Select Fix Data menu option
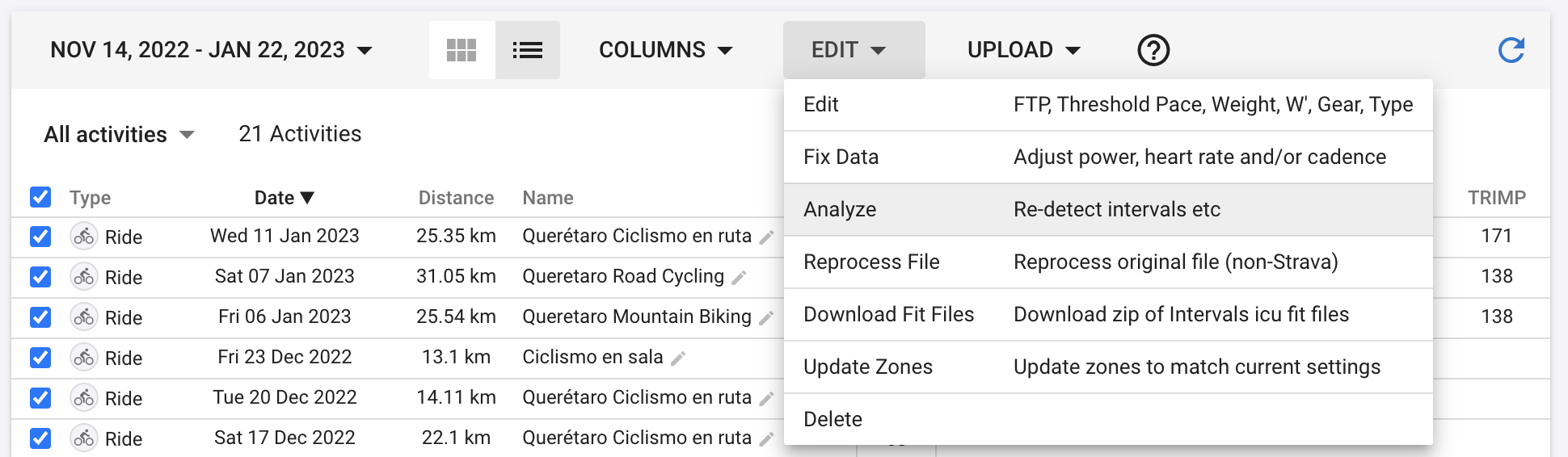This screenshot has height=457, width=1568. (x=841, y=157)
